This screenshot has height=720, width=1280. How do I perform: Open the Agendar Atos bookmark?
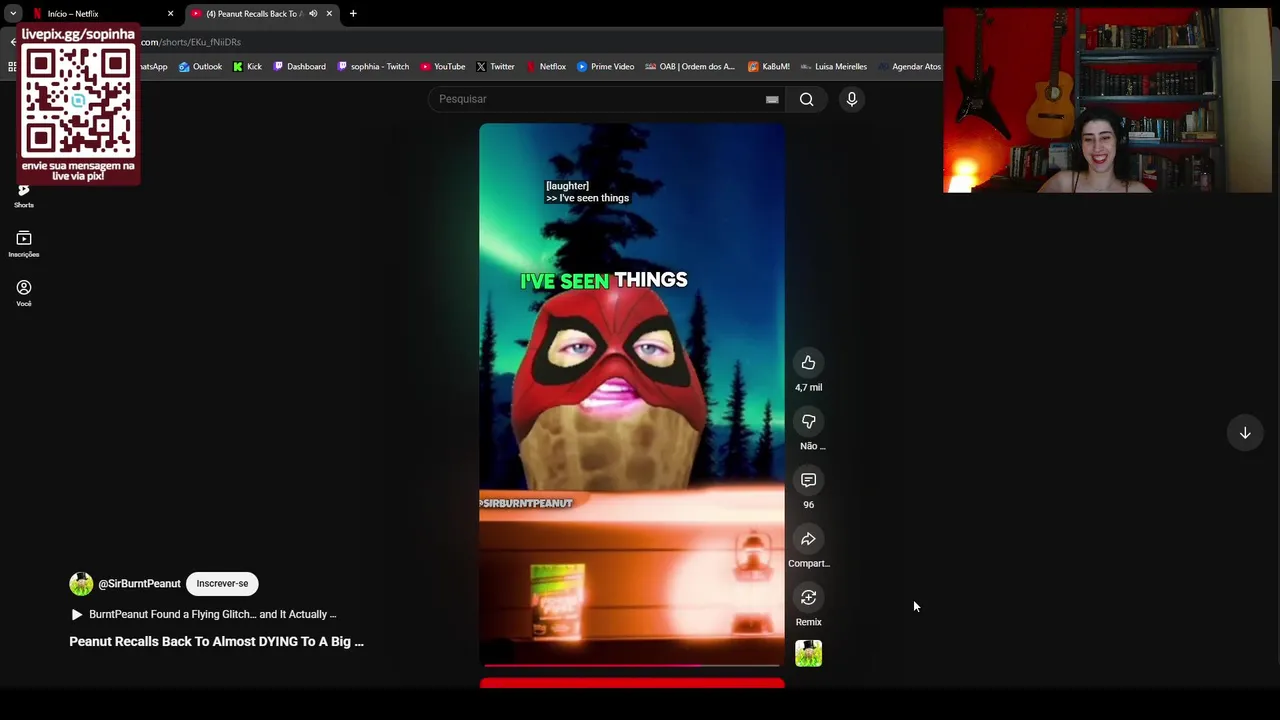click(909, 67)
